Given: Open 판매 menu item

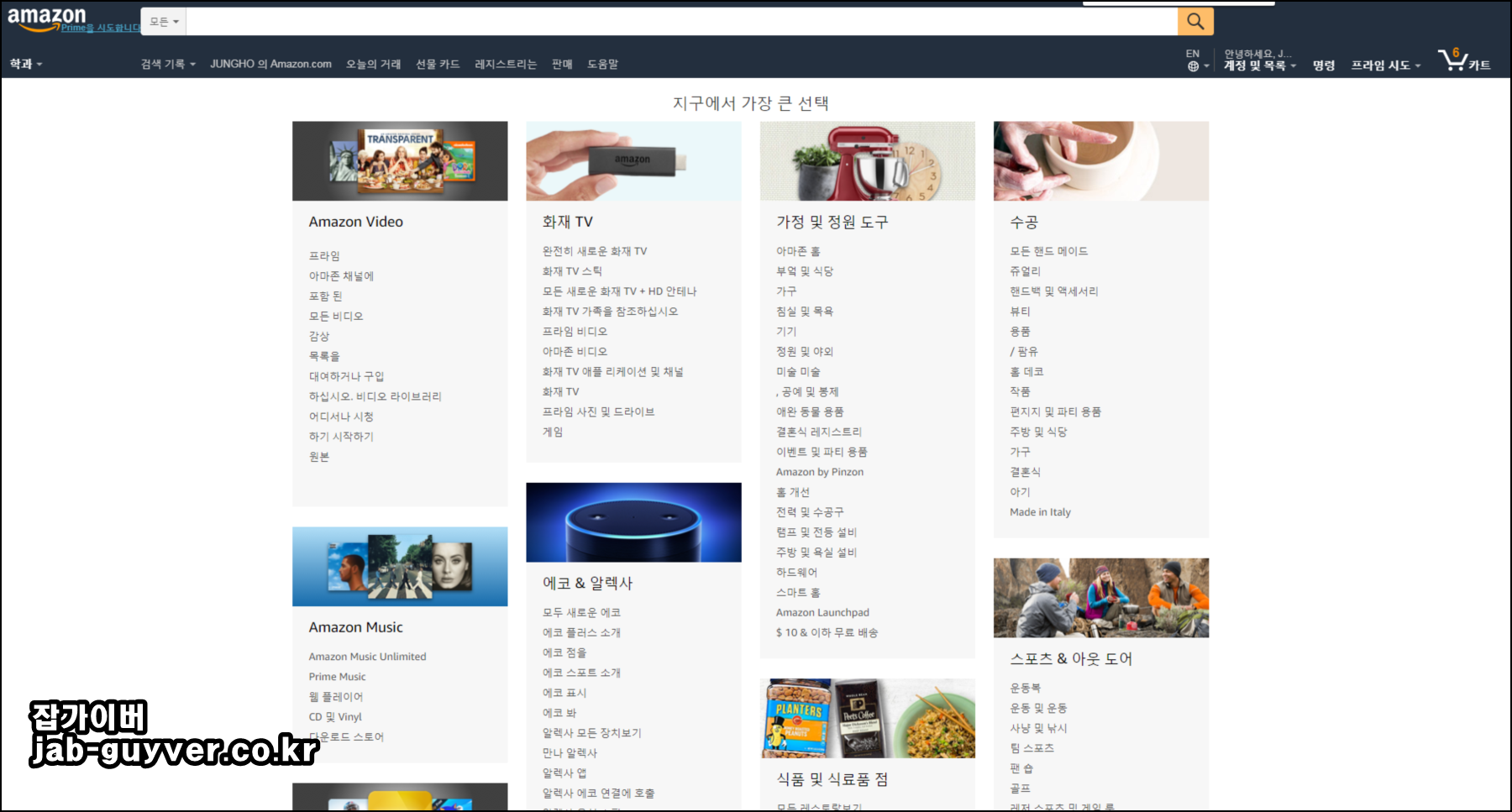Looking at the screenshot, I should click(562, 64).
